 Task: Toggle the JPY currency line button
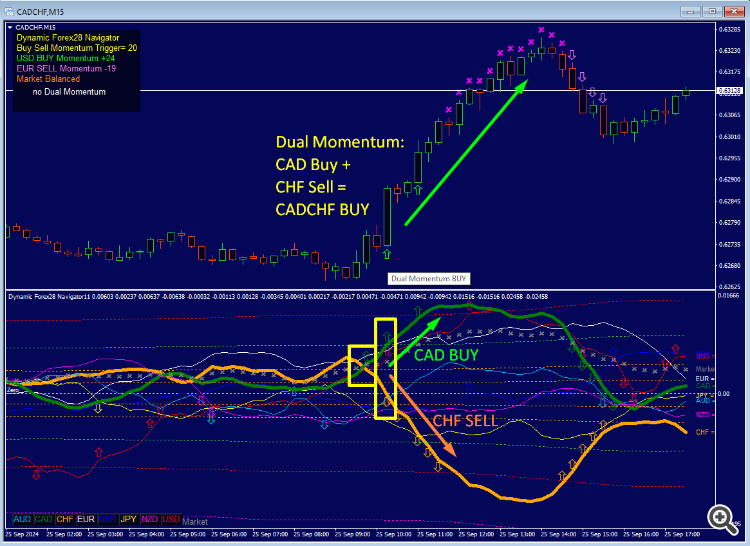[x=128, y=519]
